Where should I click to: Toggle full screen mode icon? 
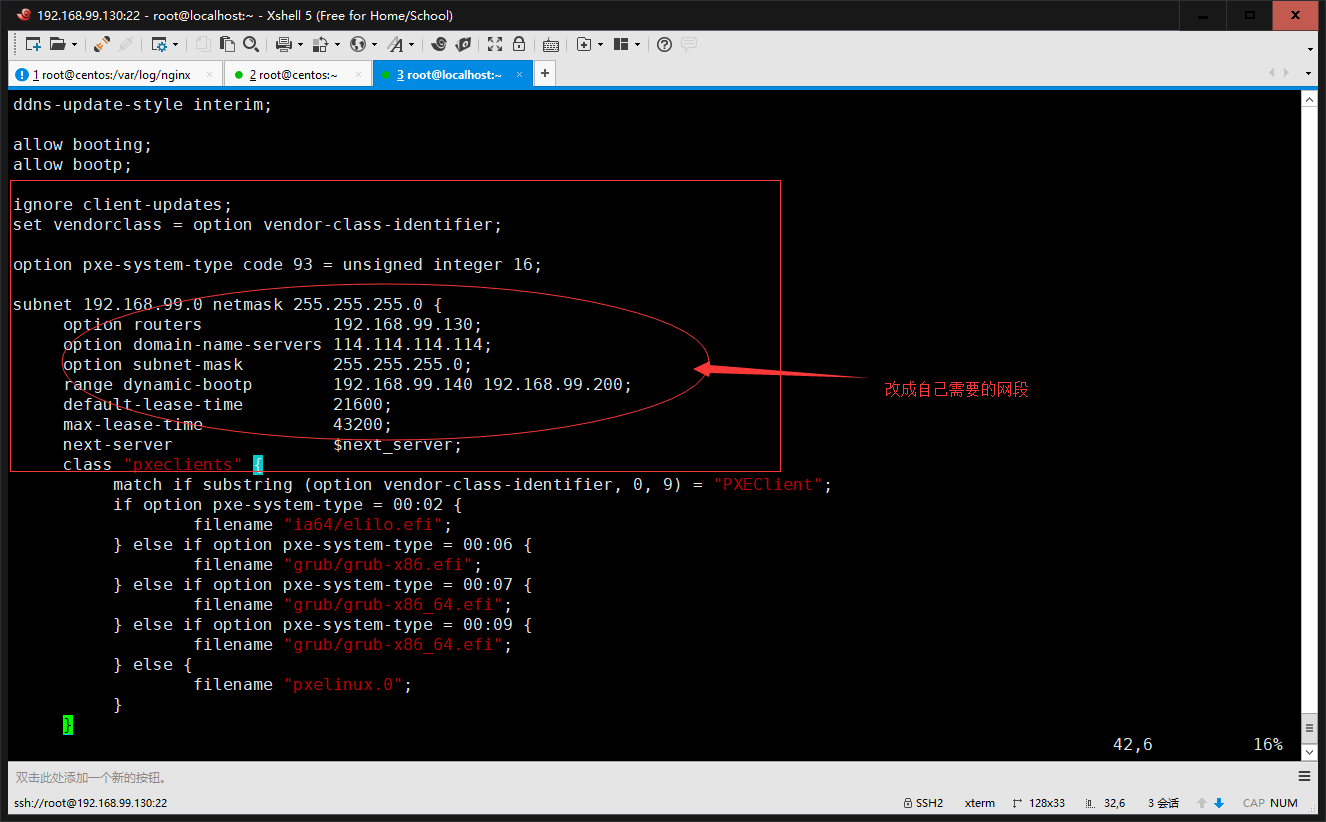click(494, 44)
